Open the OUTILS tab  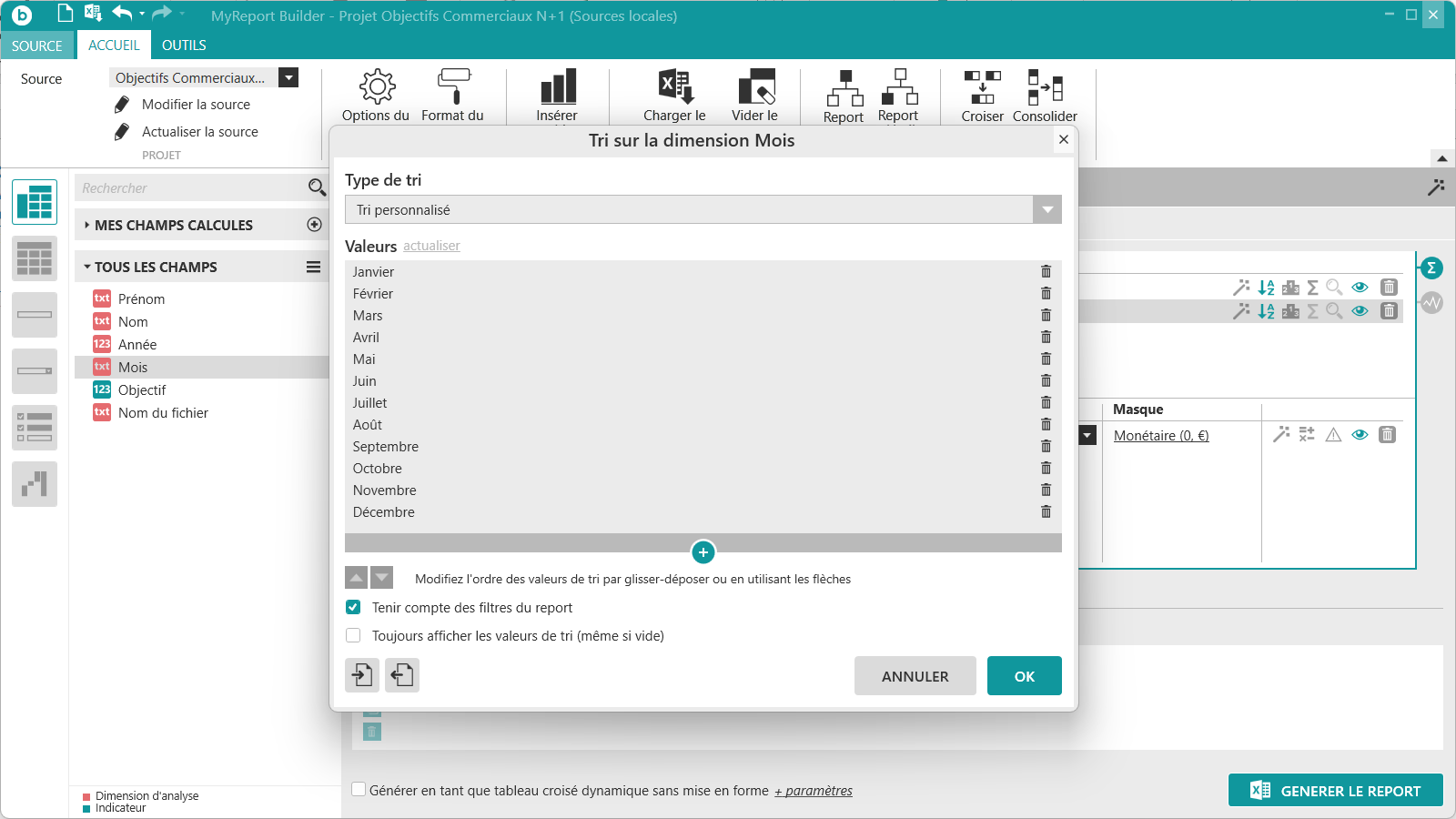tap(184, 45)
